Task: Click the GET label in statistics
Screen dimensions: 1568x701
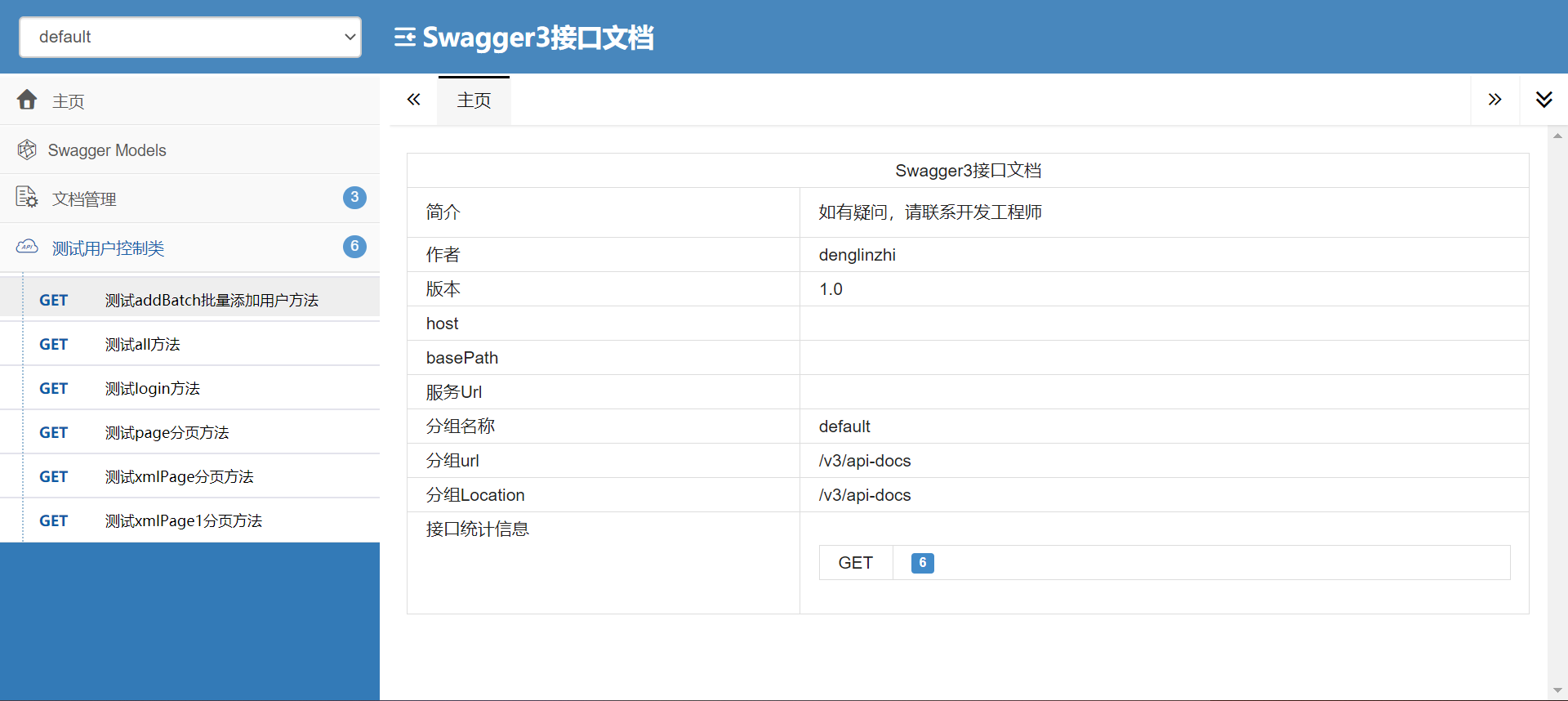Action: [x=855, y=563]
